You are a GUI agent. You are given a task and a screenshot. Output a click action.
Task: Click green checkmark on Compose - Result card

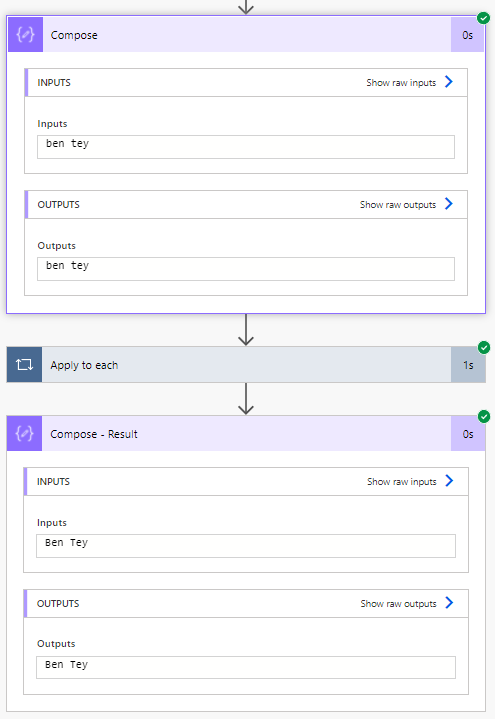[484, 416]
